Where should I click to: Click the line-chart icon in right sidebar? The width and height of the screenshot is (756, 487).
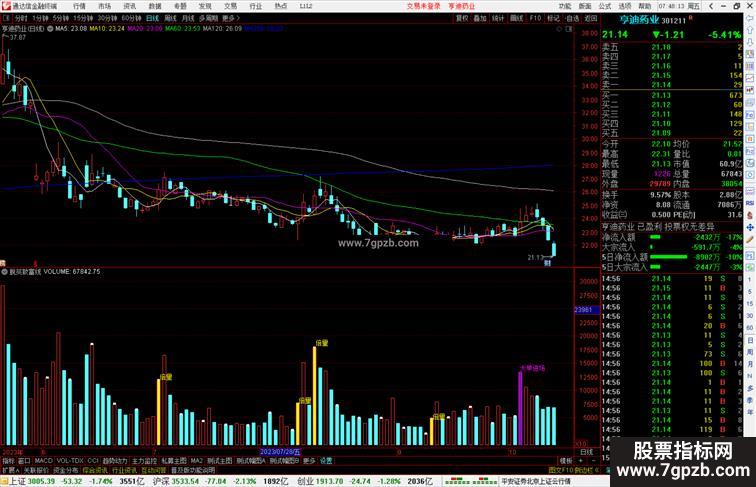[x=750, y=78]
